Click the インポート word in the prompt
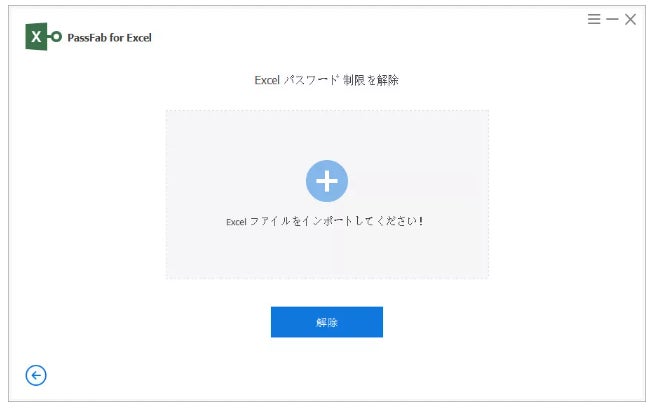This screenshot has width=661, height=408. pyautogui.click(x=327, y=221)
